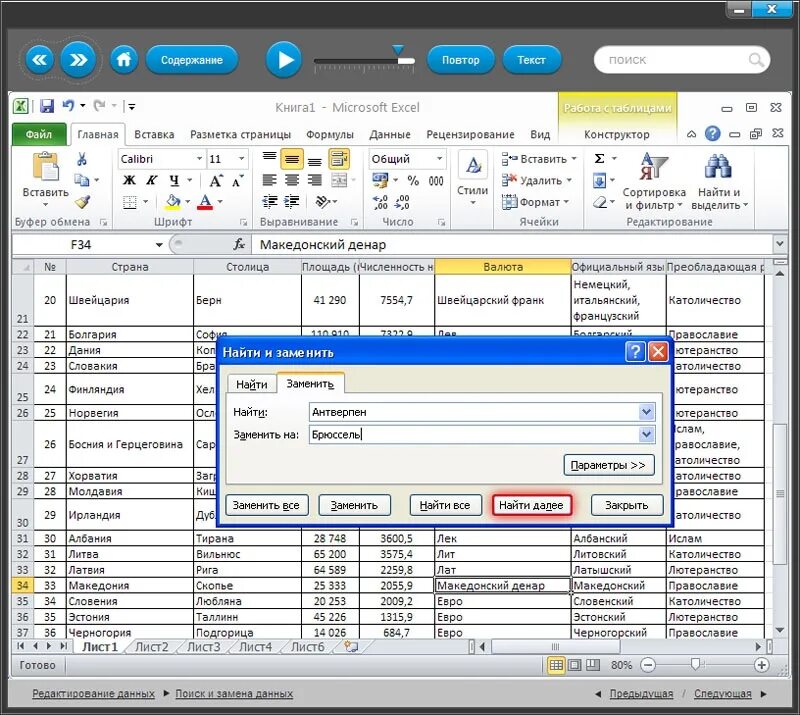800x715 pixels.
Task: Select the Лист2 sheet tab
Action: (x=152, y=647)
